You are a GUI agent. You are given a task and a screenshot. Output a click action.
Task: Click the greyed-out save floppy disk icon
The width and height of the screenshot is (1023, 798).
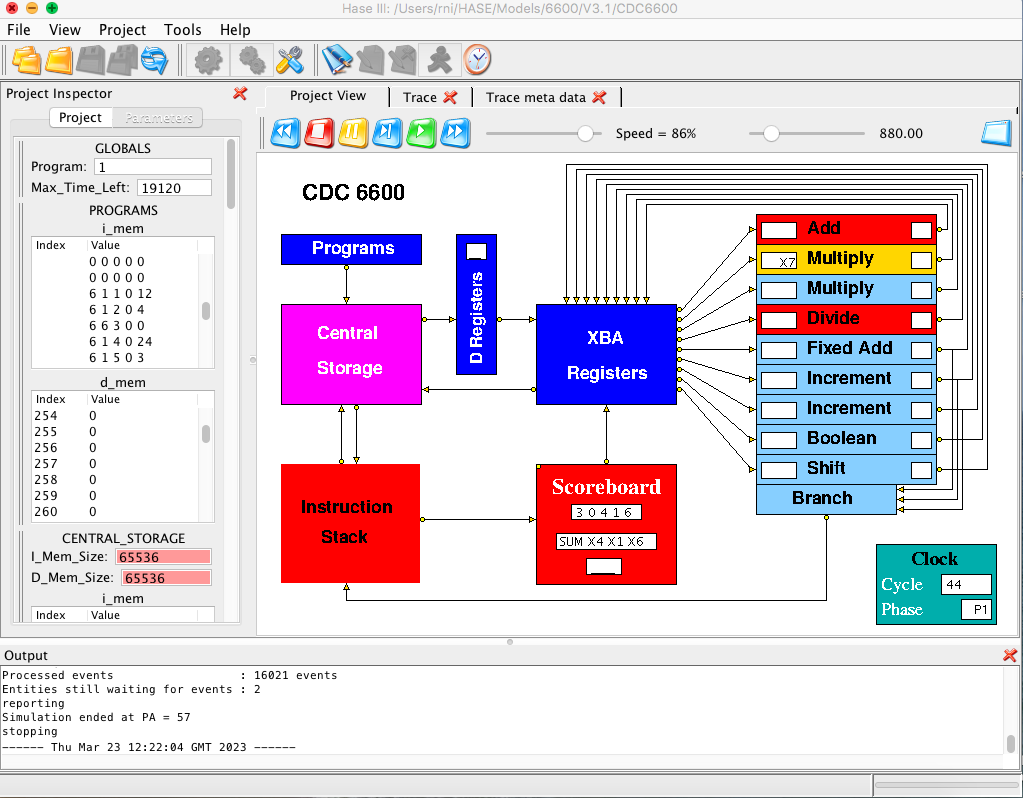pyautogui.click(x=91, y=60)
